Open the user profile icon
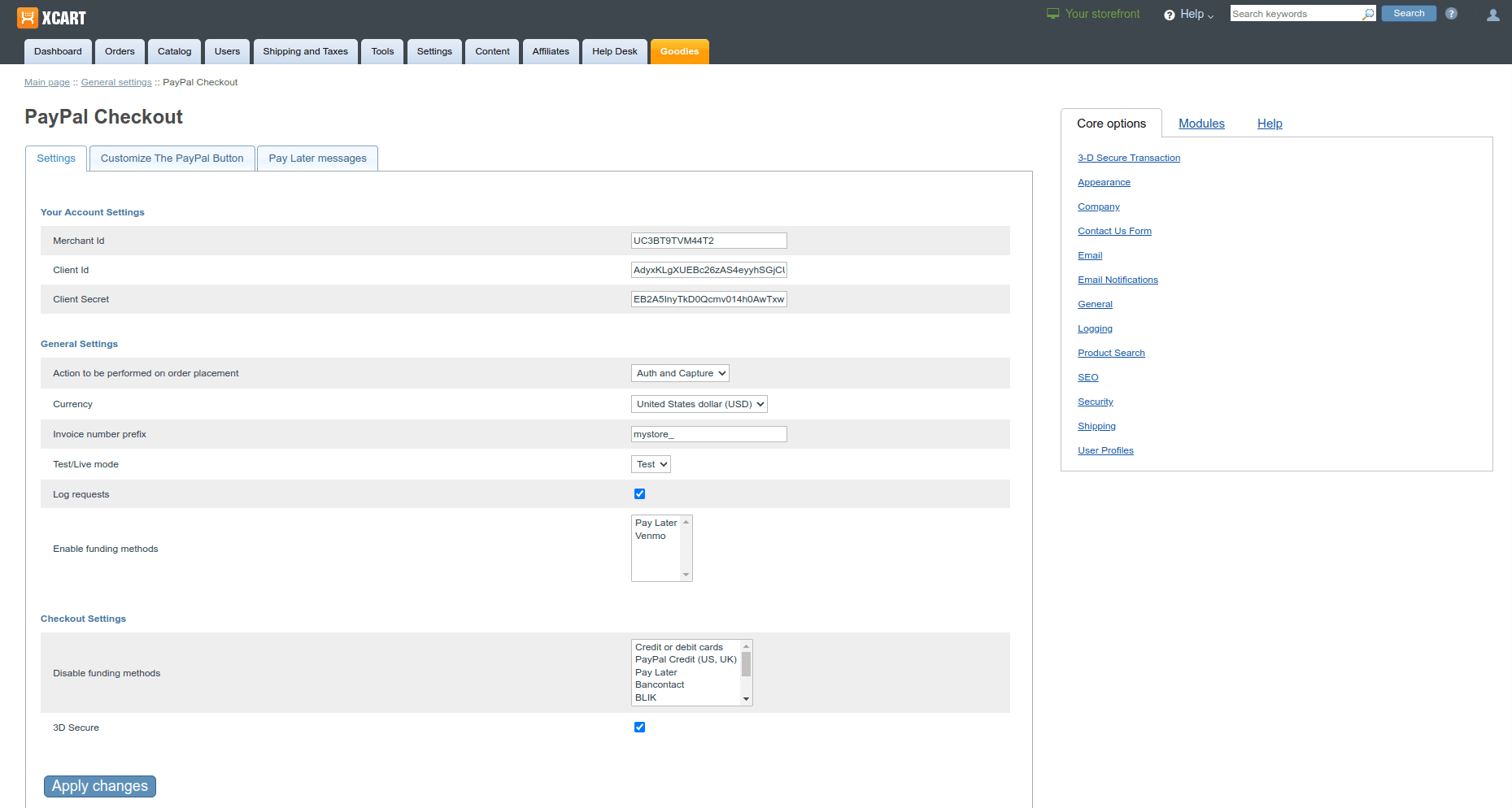Viewport: 1512px width, 808px height. 1492,15
